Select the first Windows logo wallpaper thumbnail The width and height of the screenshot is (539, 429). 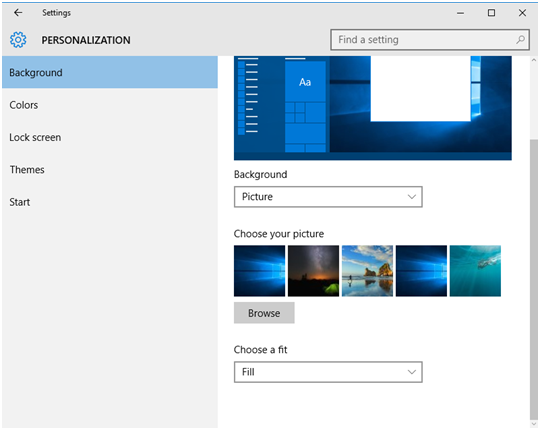click(260, 271)
